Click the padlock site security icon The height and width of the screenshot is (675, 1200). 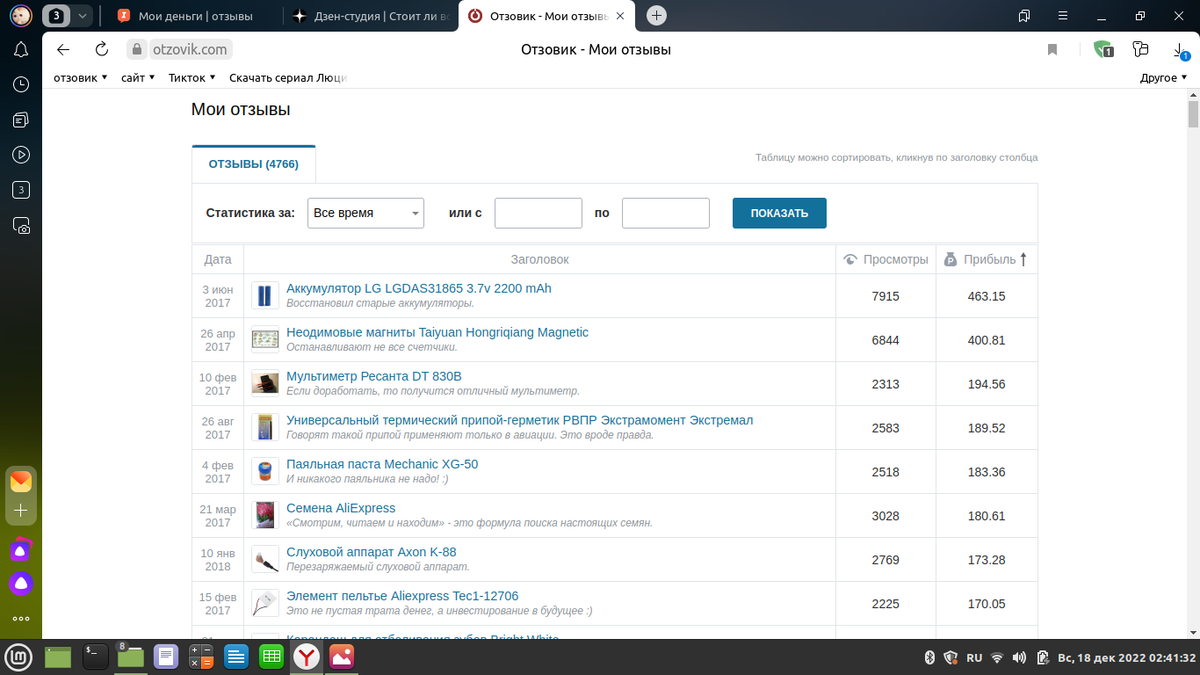click(138, 49)
